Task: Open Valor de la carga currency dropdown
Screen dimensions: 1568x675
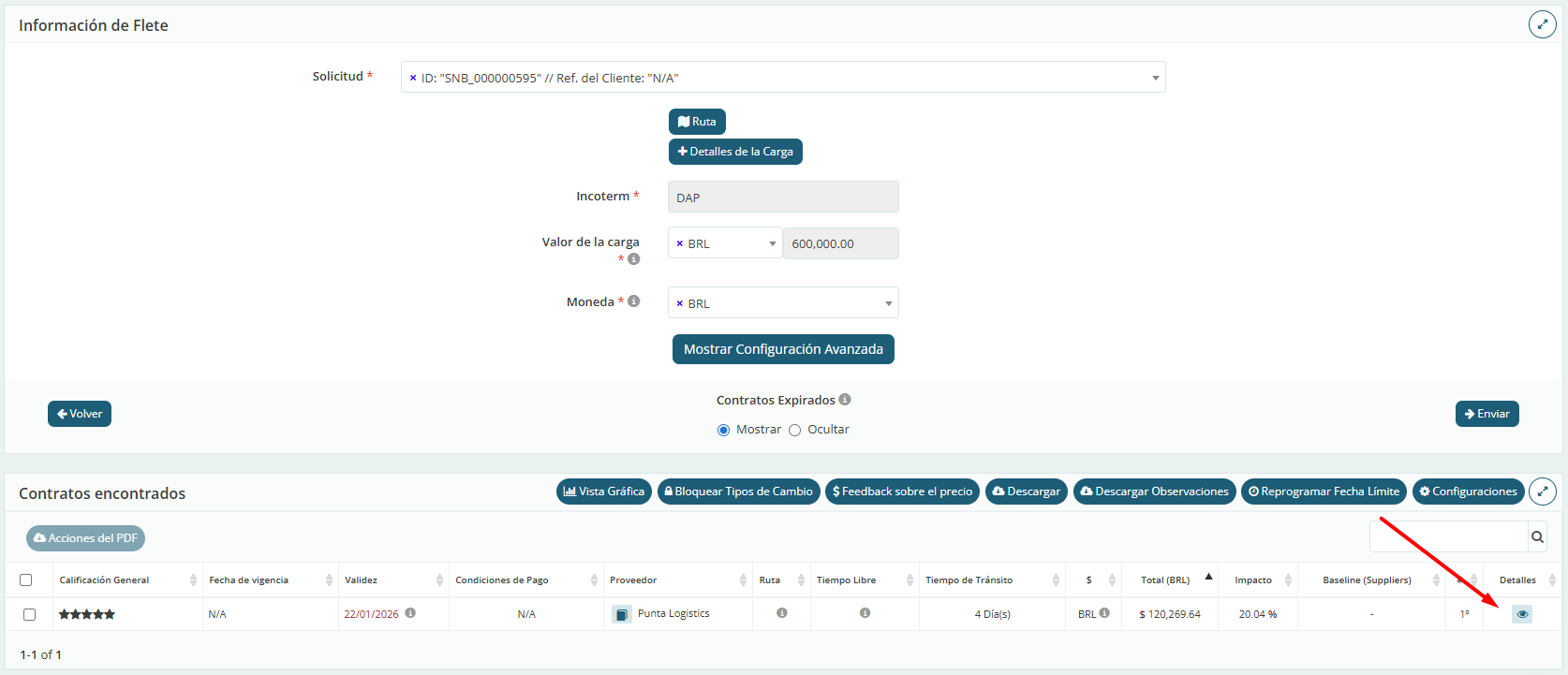Action: (x=772, y=243)
